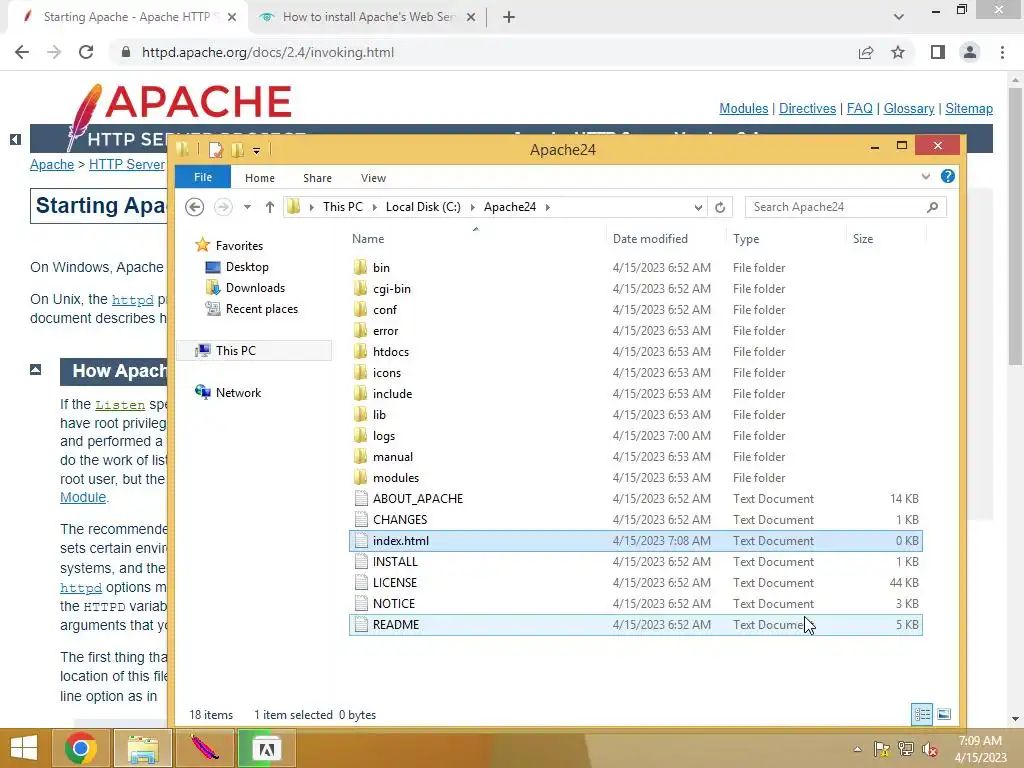Click the Explorer back arrow button
The width and height of the screenshot is (1024, 768).
pos(194,207)
